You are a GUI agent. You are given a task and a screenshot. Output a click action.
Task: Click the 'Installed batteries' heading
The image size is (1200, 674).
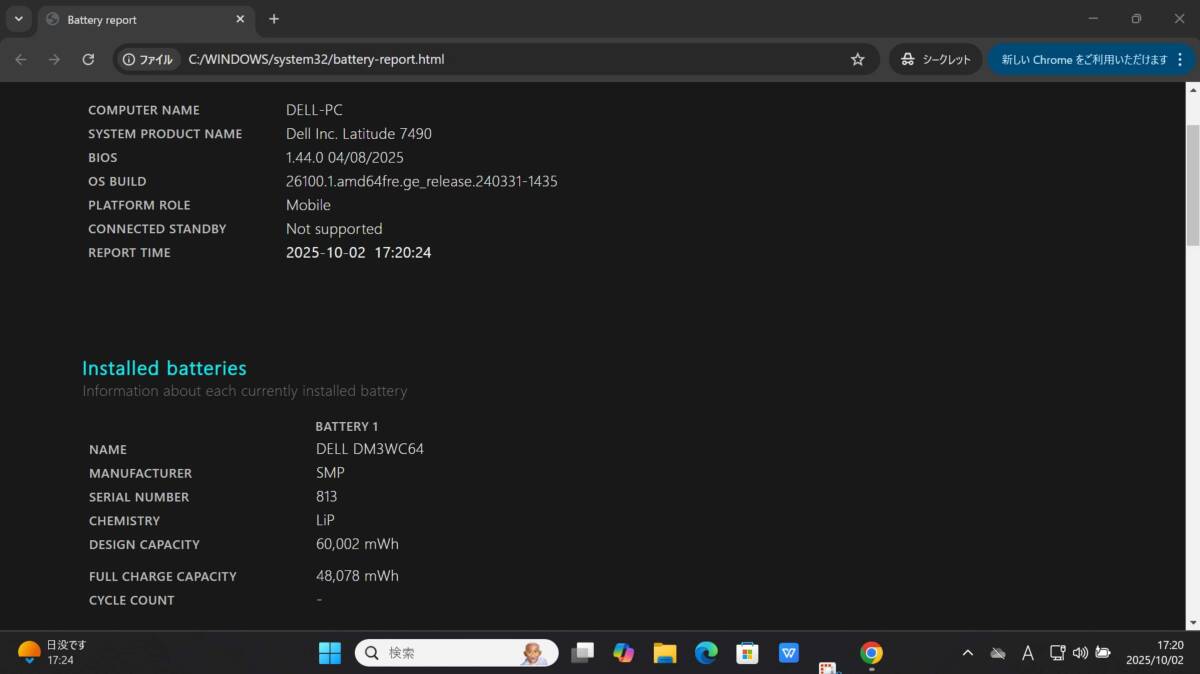tap(164, 368)
